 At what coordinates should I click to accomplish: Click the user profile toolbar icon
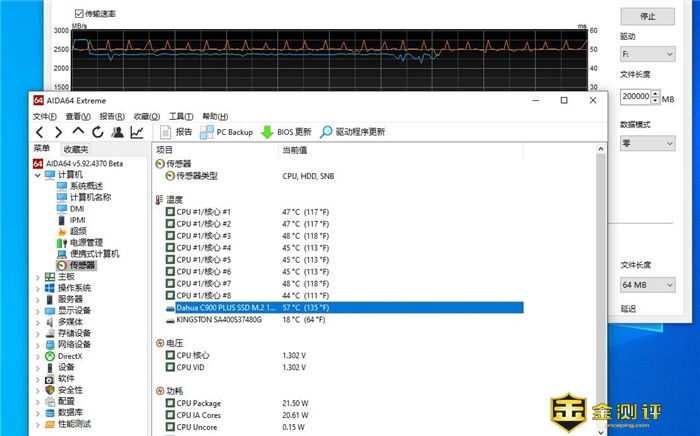coord(117,132)
